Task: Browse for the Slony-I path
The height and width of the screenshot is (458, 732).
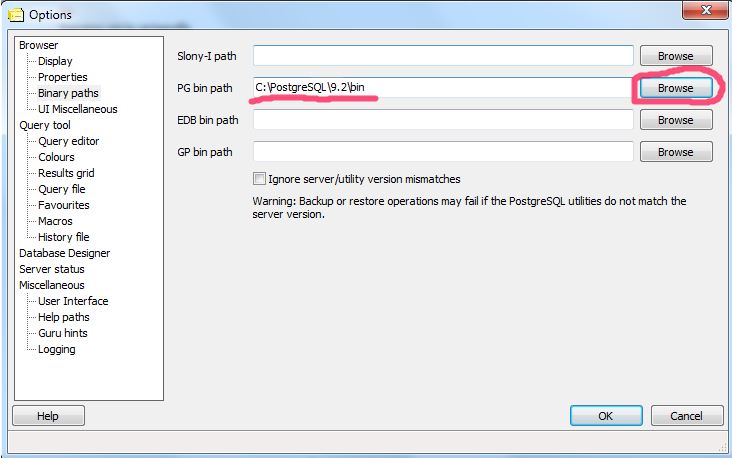Action: 676,56
